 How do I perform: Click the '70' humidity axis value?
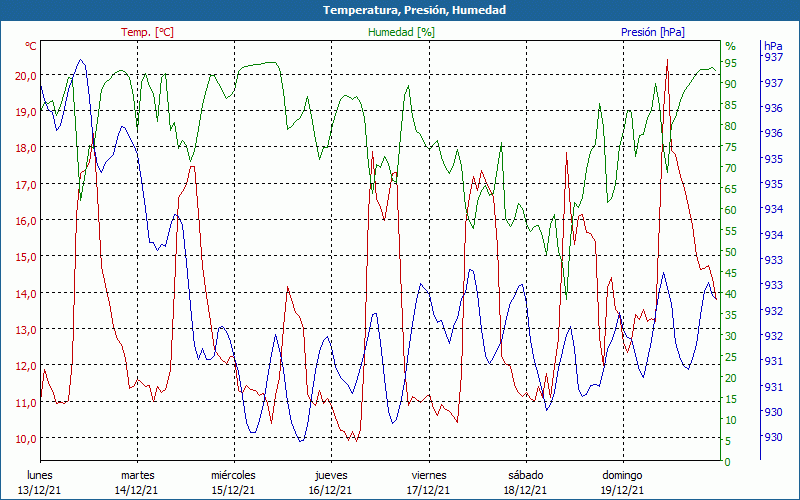(x=731, y=168)
